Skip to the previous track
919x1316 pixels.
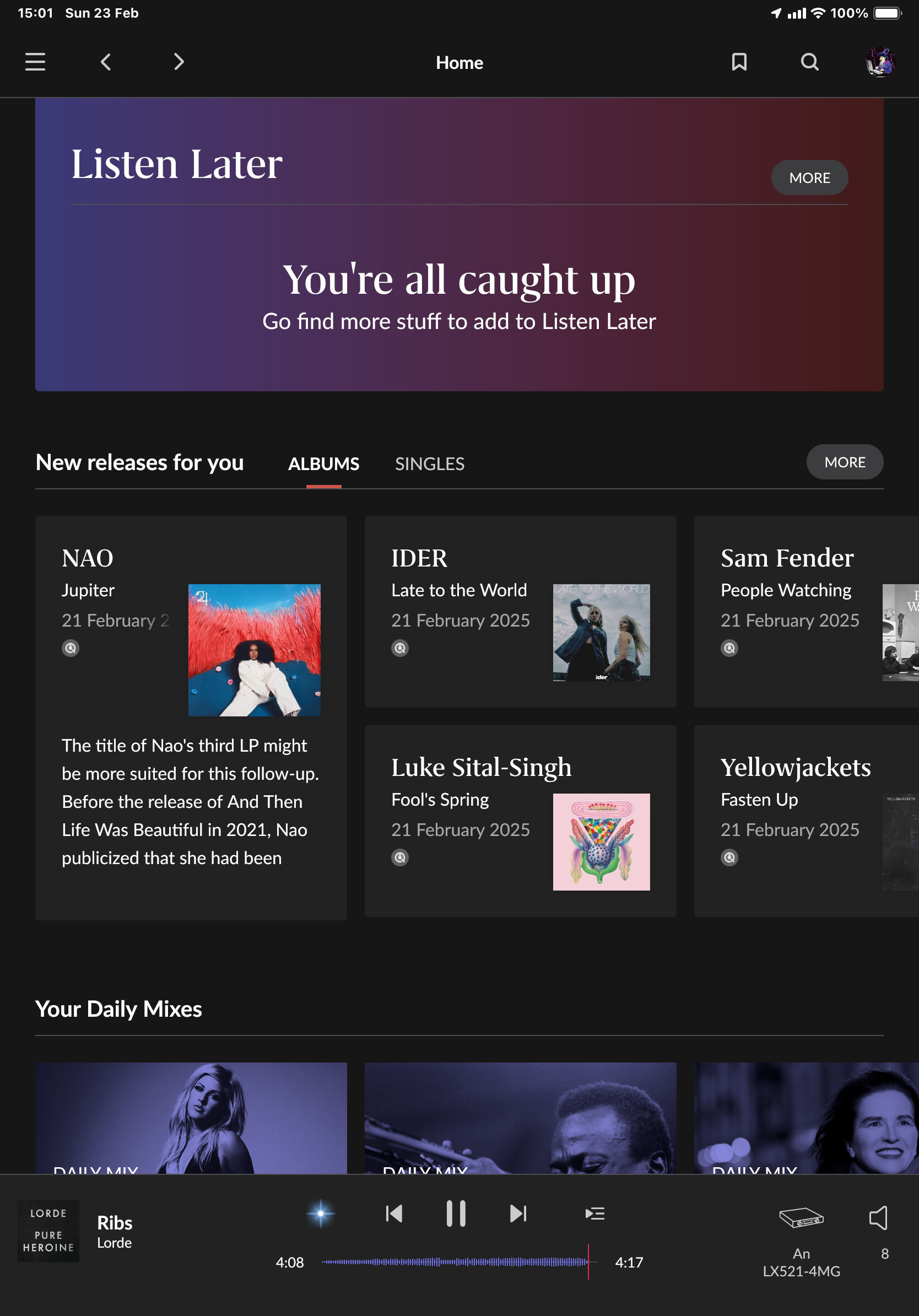coord(394,1213)
